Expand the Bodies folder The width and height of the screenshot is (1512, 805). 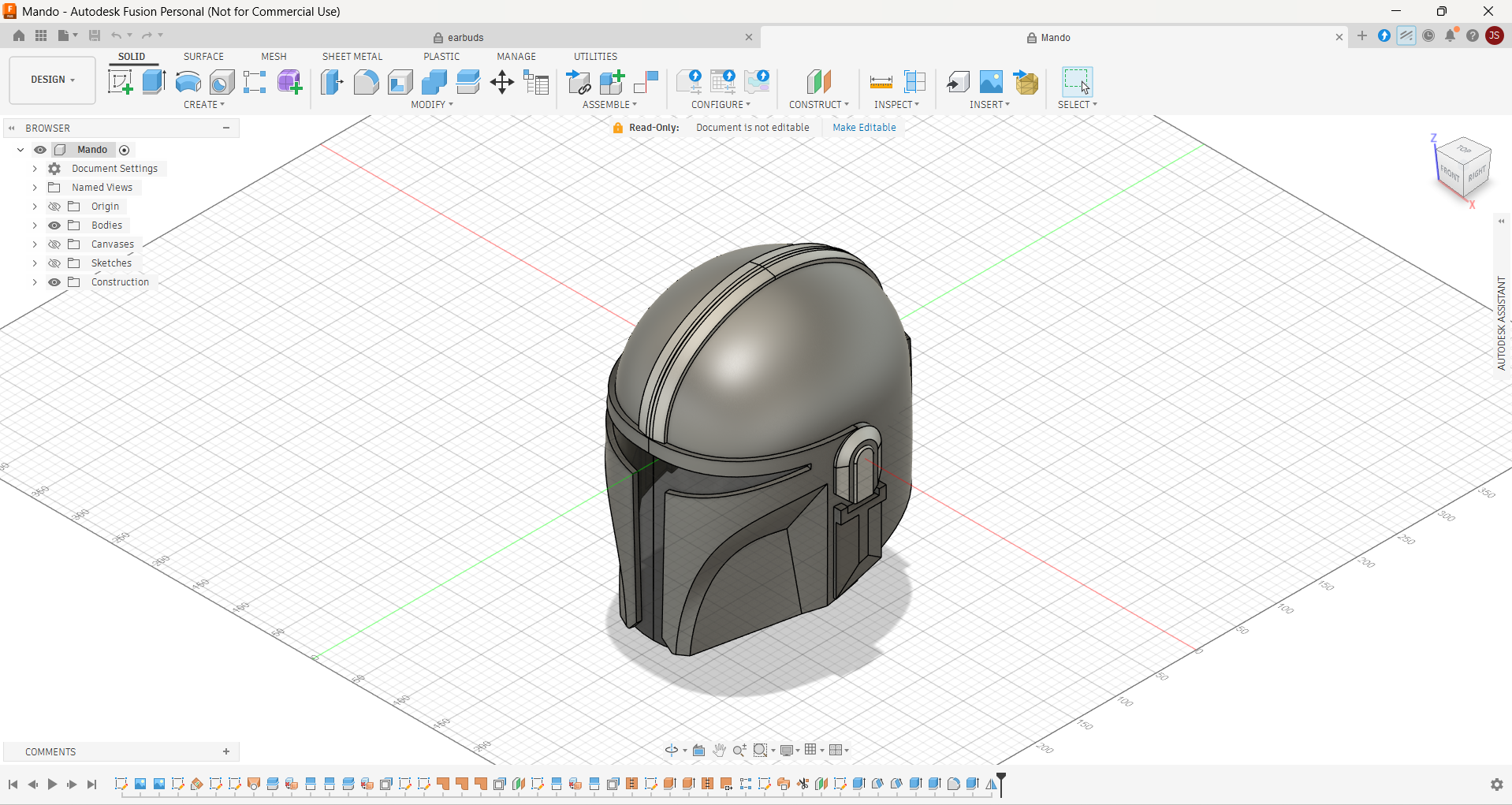pos(35,225)
